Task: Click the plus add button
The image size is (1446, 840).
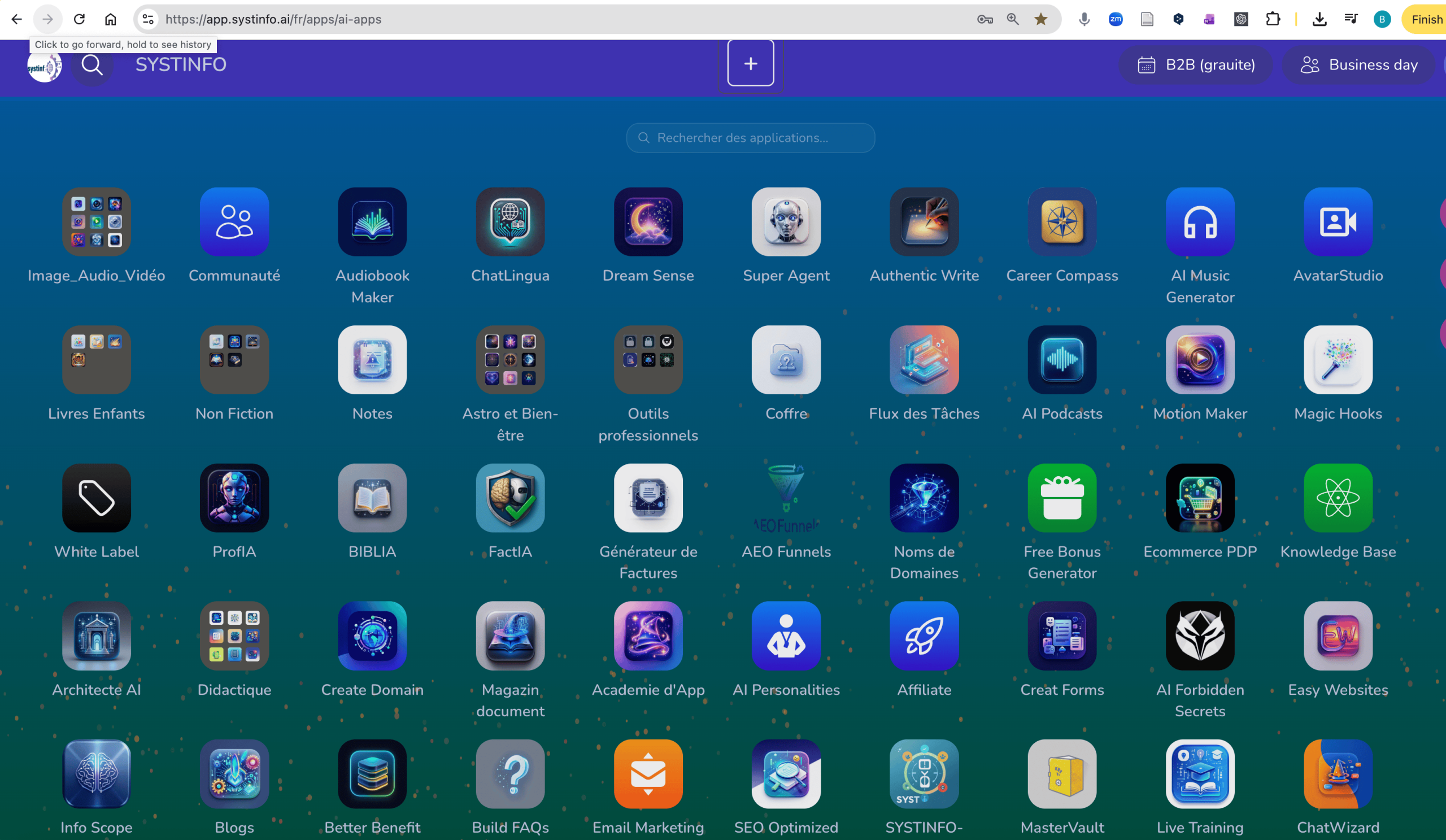Action: coord(751,63)
